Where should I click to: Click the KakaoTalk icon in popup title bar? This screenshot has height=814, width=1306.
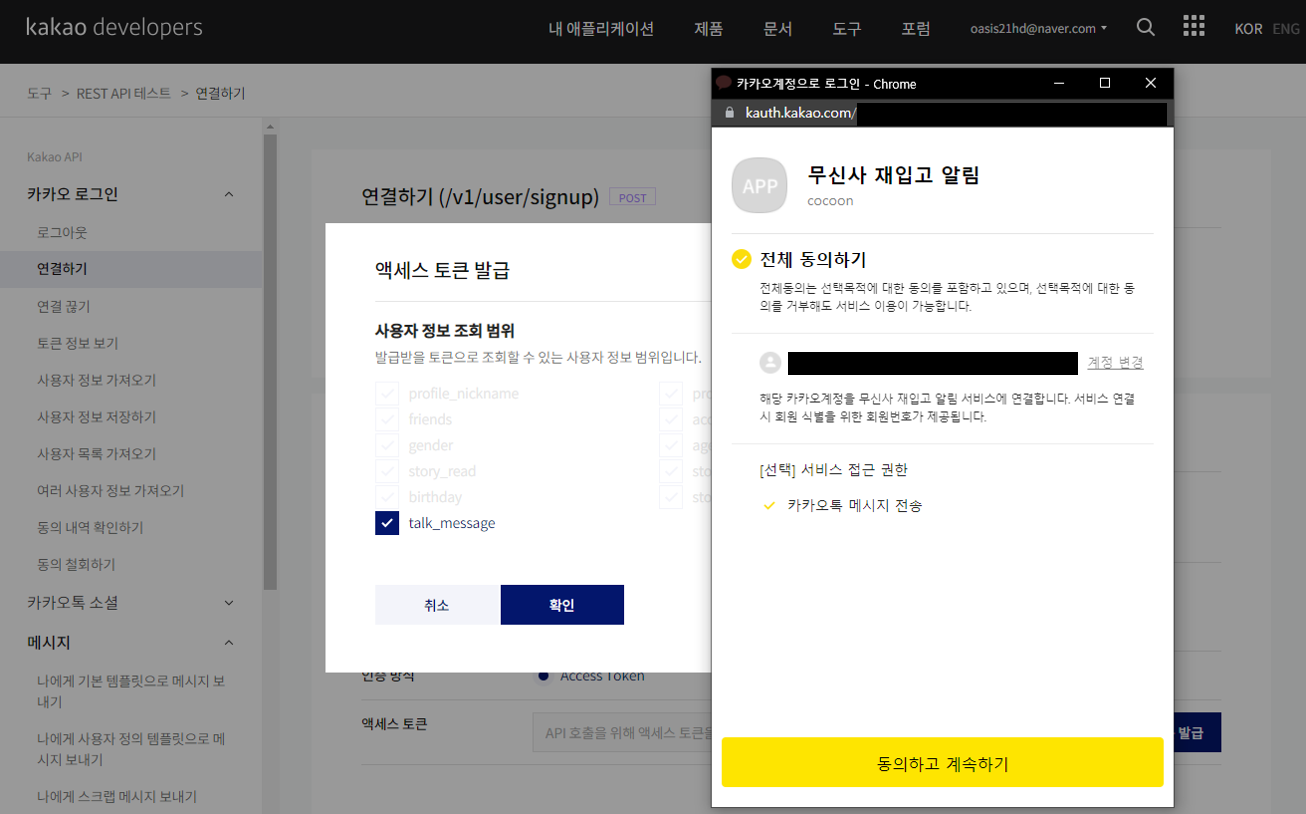[x=724, y=83]
